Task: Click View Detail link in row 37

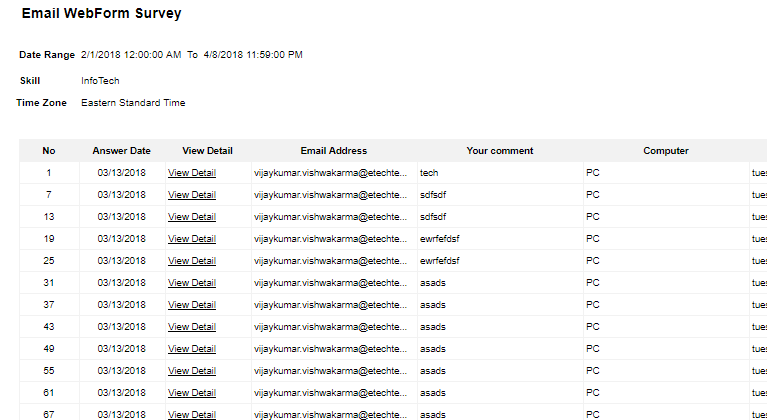Action: [x=191, y=305]
